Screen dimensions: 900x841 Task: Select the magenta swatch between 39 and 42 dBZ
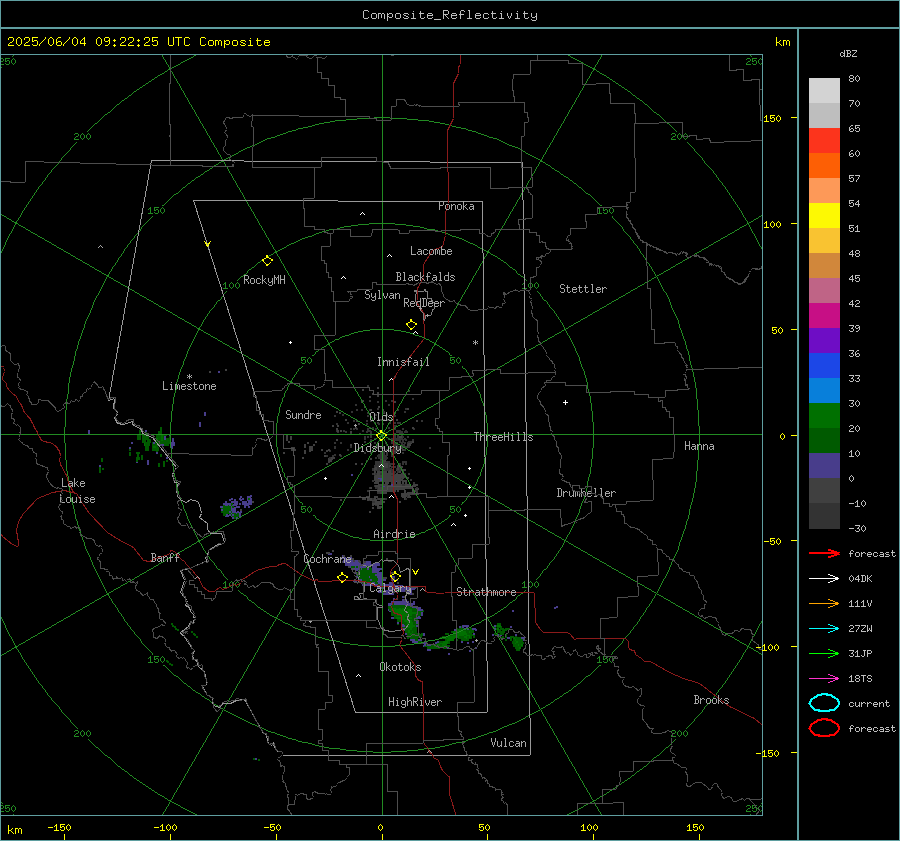[824, 316]
